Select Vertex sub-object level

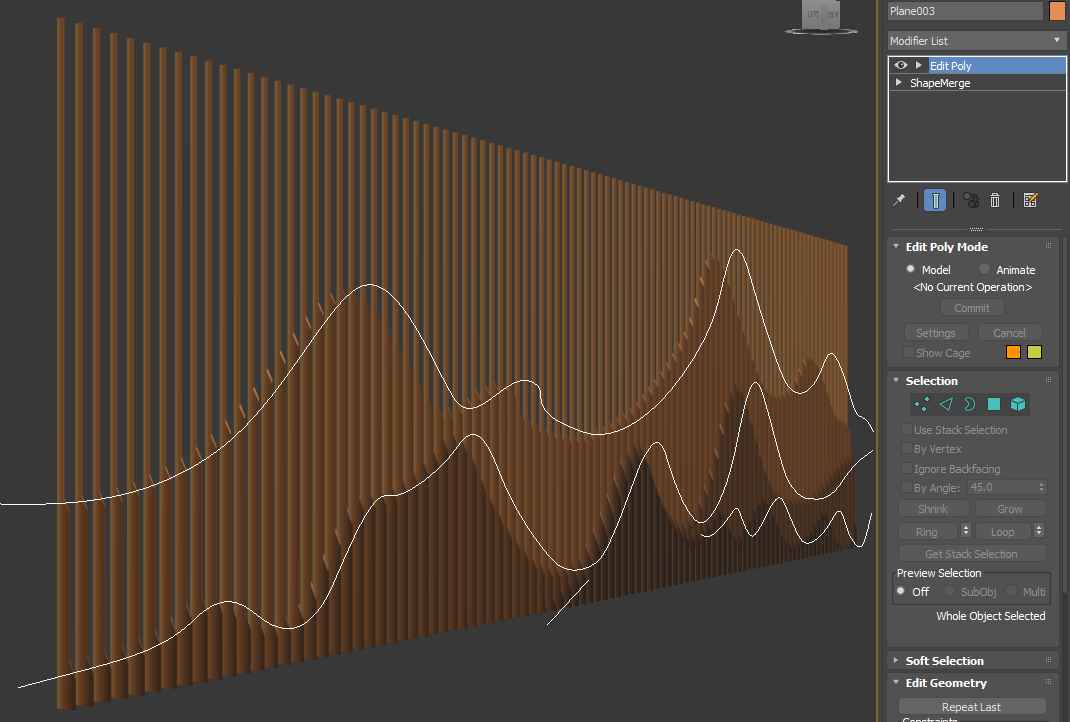pos(921,405)
